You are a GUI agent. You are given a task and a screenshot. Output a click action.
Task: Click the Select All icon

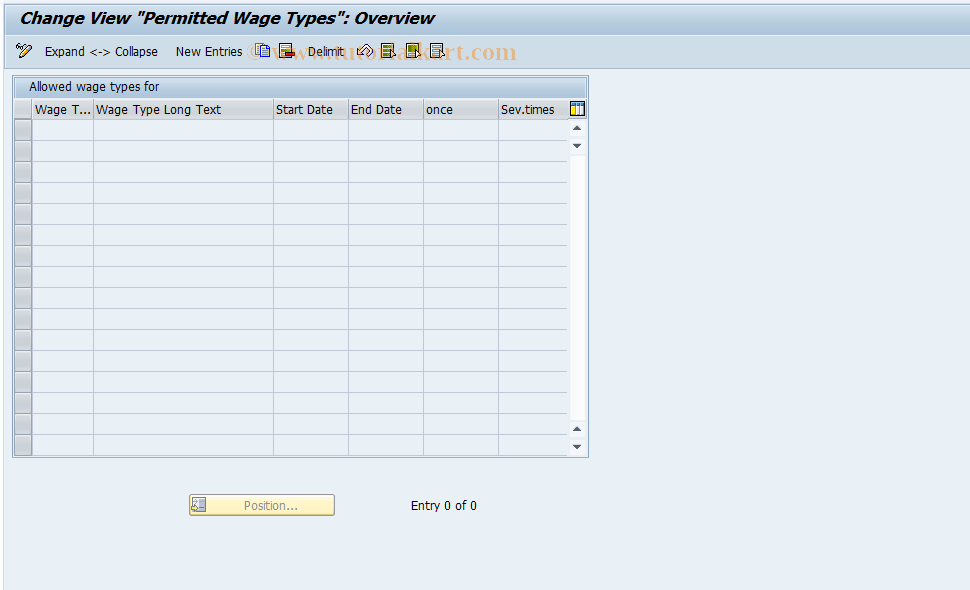tap(388, 51)
